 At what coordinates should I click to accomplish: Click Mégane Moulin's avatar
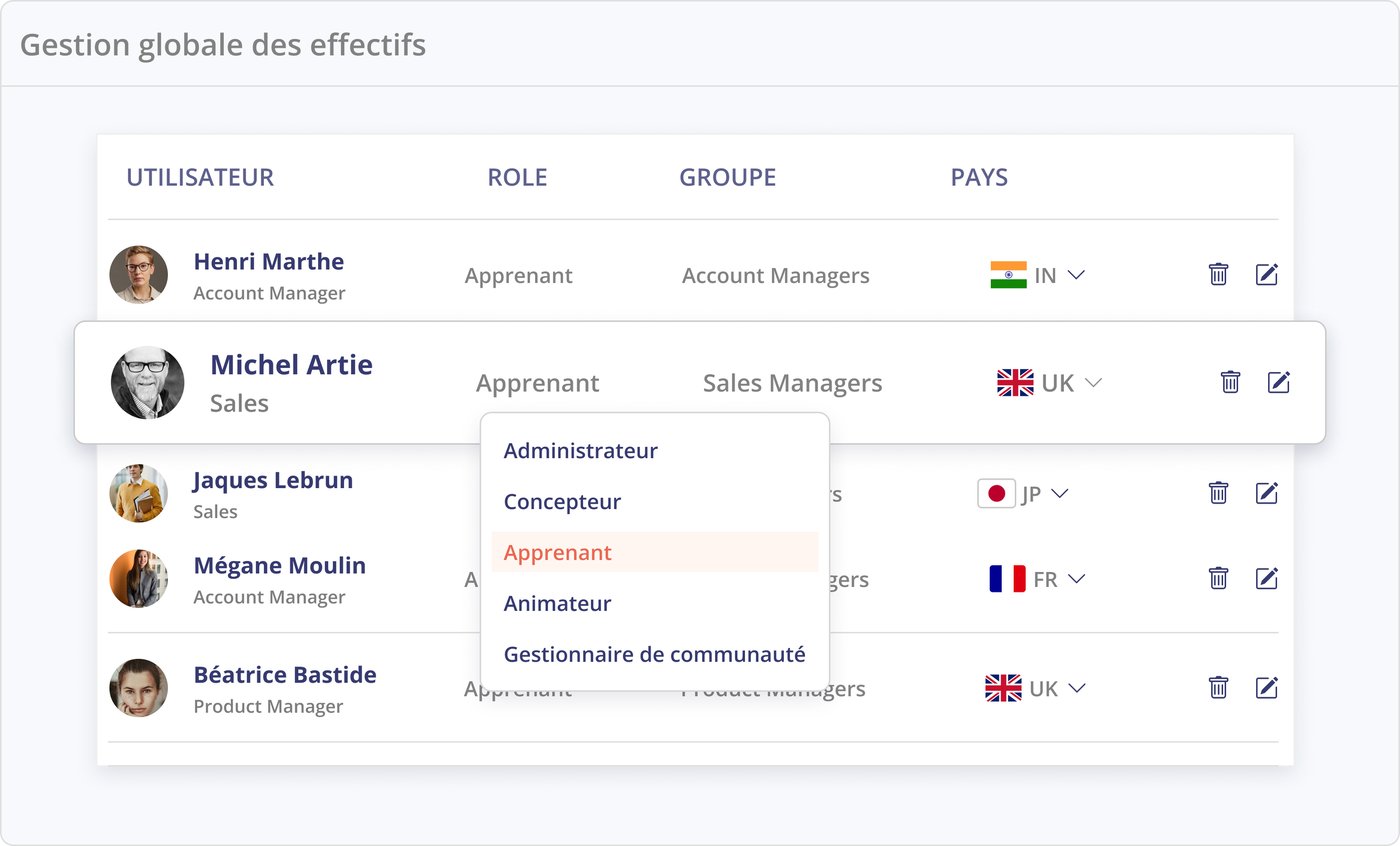[138, 579]
